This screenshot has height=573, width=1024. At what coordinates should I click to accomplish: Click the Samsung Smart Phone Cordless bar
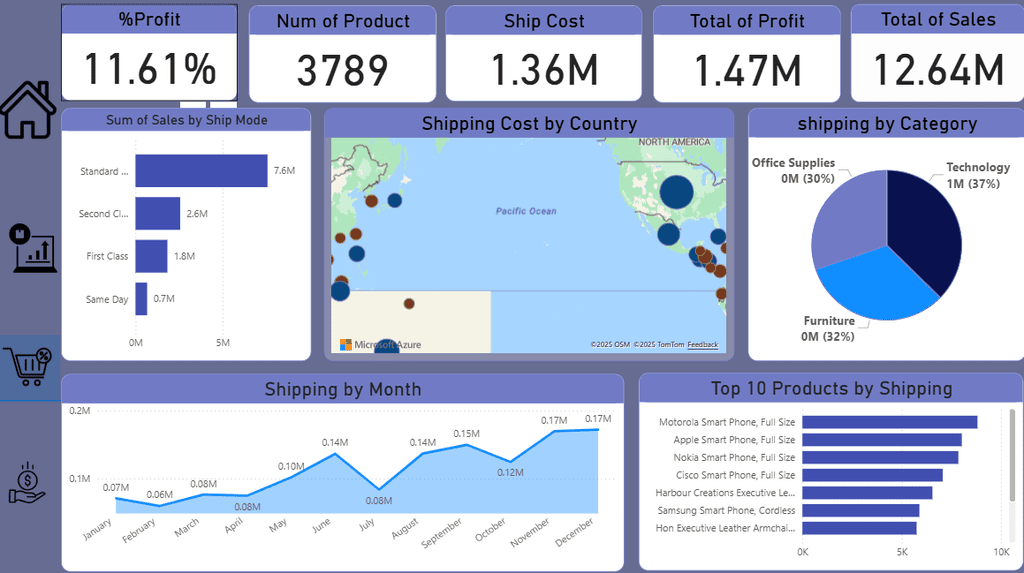click(x=861, y=510)
